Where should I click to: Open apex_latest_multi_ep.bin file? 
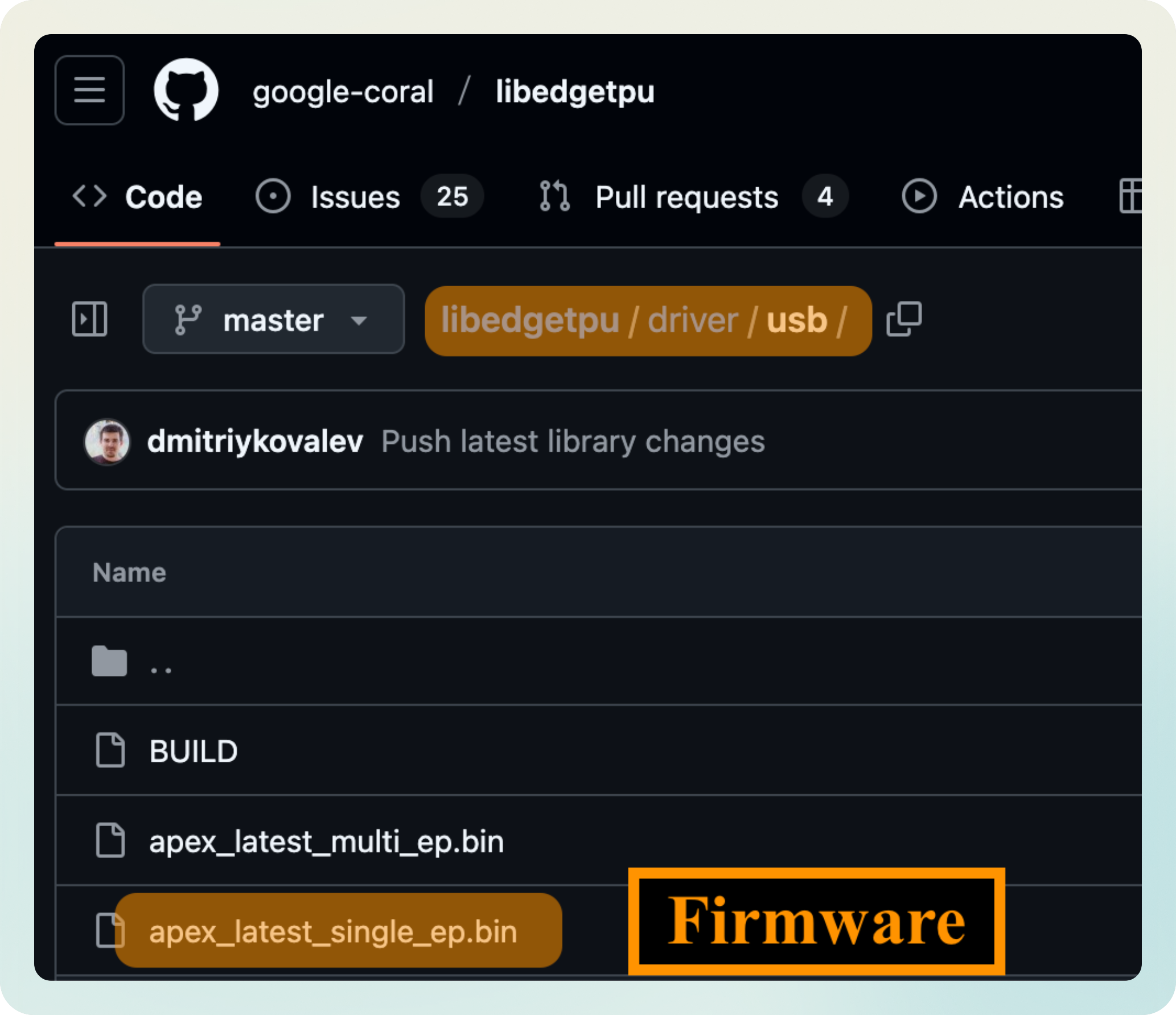[326, 841]
